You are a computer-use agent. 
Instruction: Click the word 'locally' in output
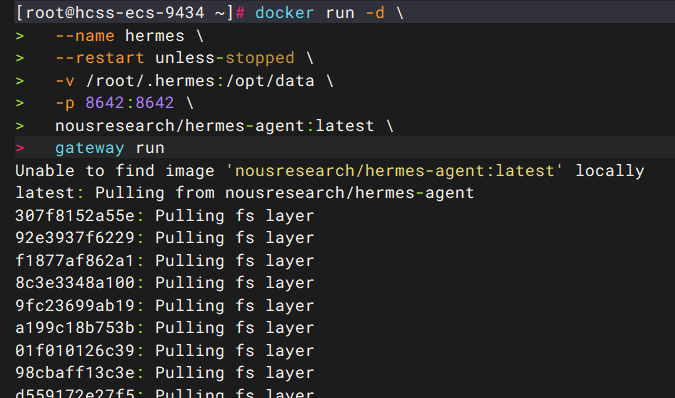pos(610,171)
